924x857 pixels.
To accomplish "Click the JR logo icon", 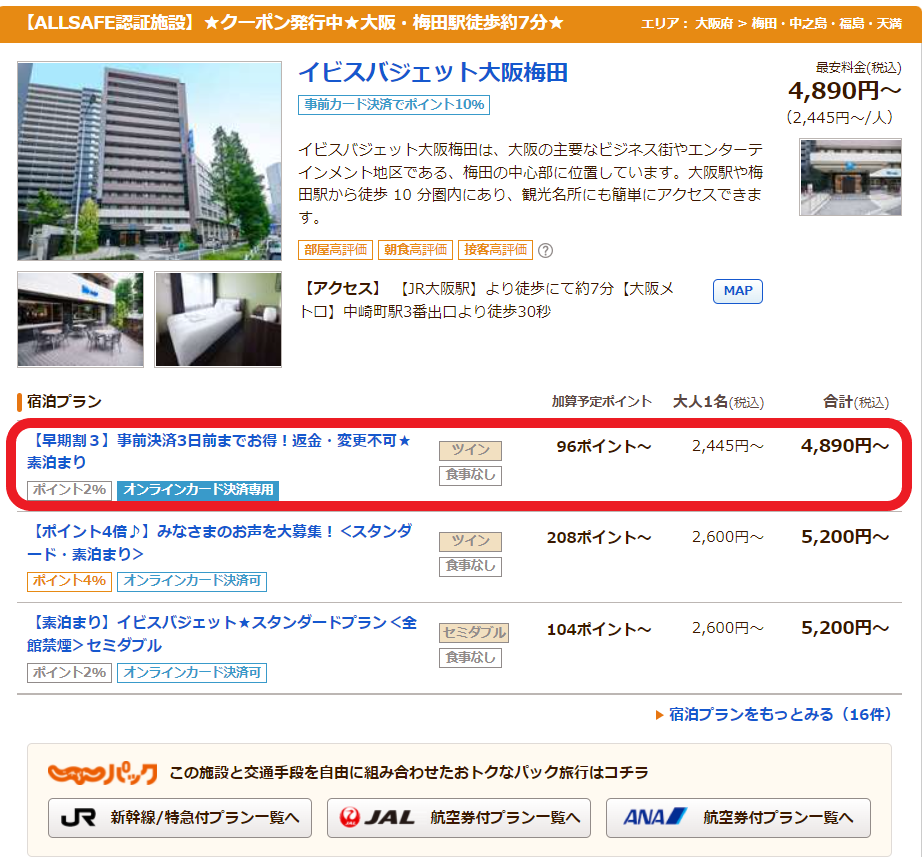I will pyautogui.click(x=78, y=818).
